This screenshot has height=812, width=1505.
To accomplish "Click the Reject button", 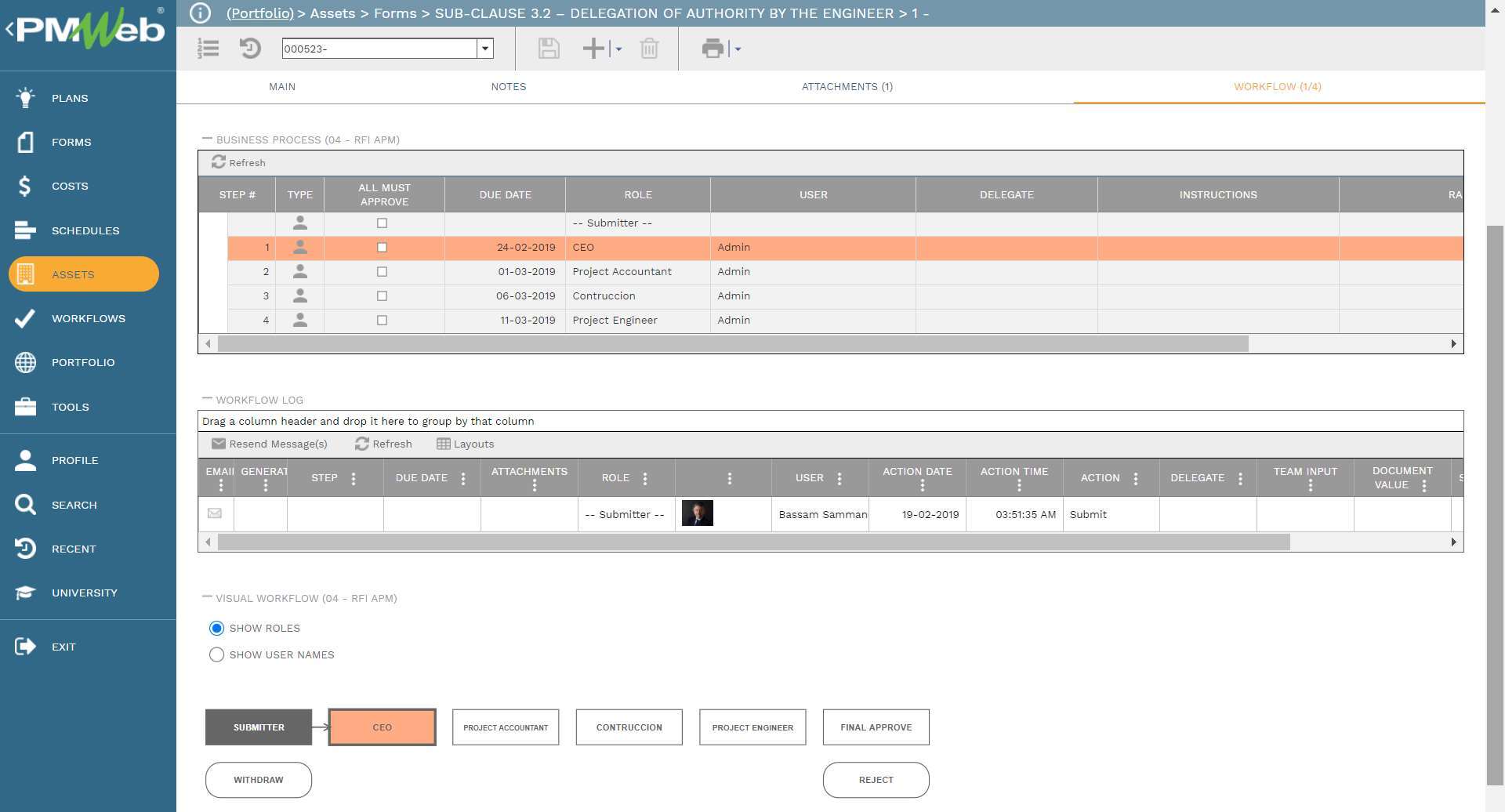I will tap(876, 780).
